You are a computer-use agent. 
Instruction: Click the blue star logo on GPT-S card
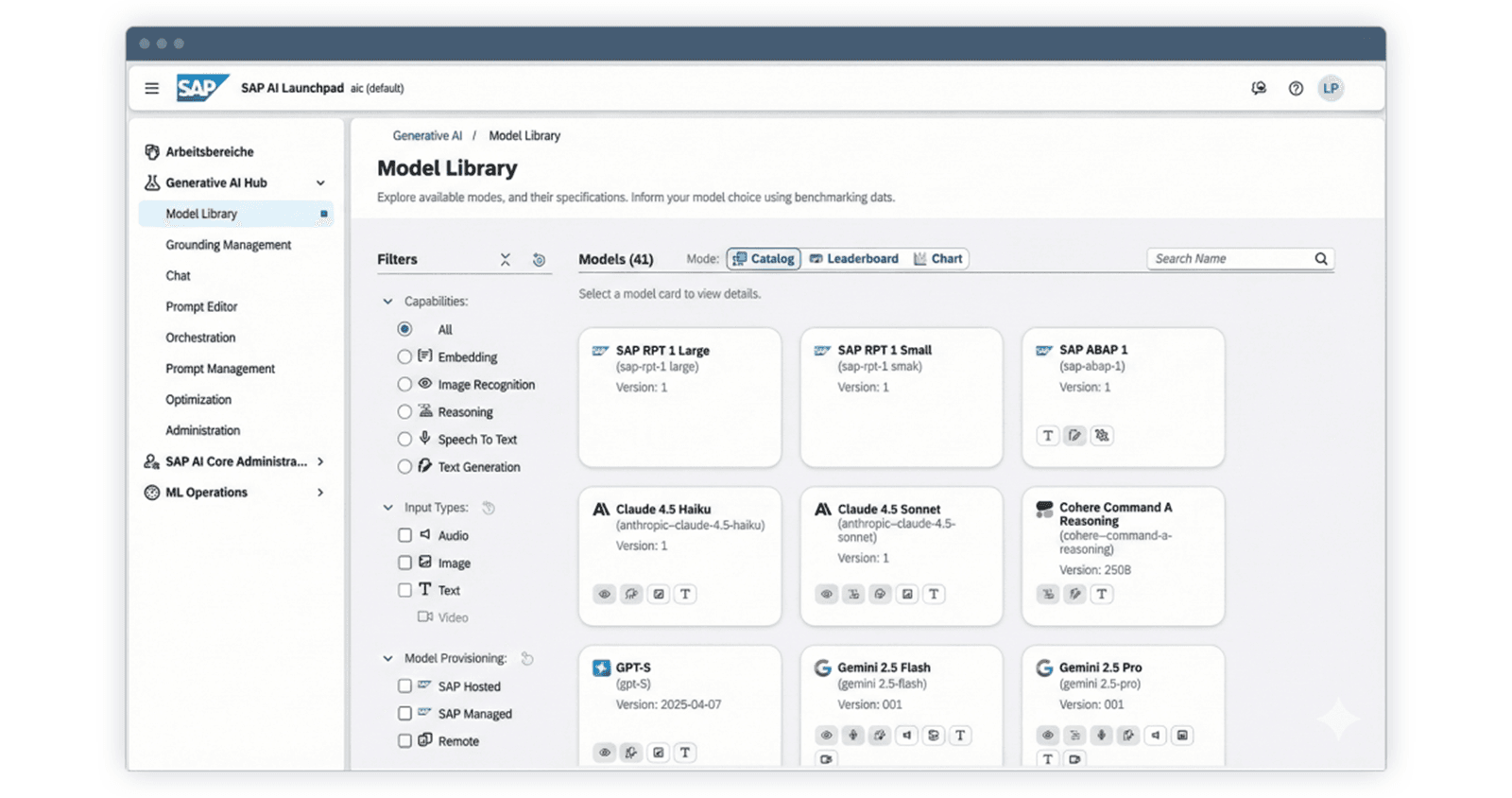click(x=601, y=668)
